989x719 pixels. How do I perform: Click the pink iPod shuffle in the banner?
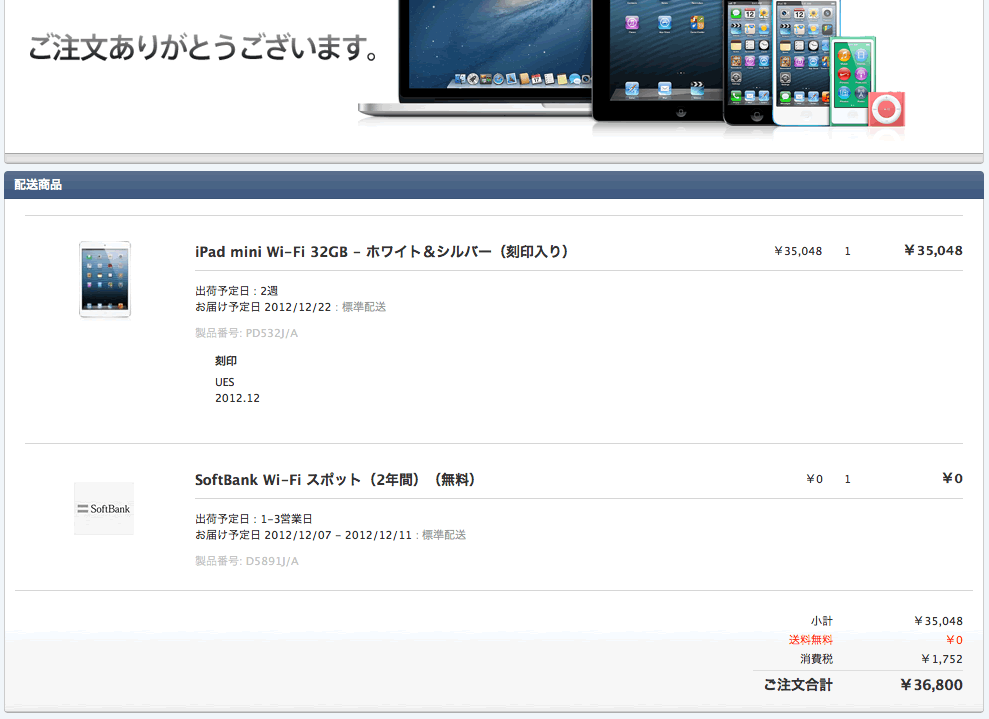[887, 109]
